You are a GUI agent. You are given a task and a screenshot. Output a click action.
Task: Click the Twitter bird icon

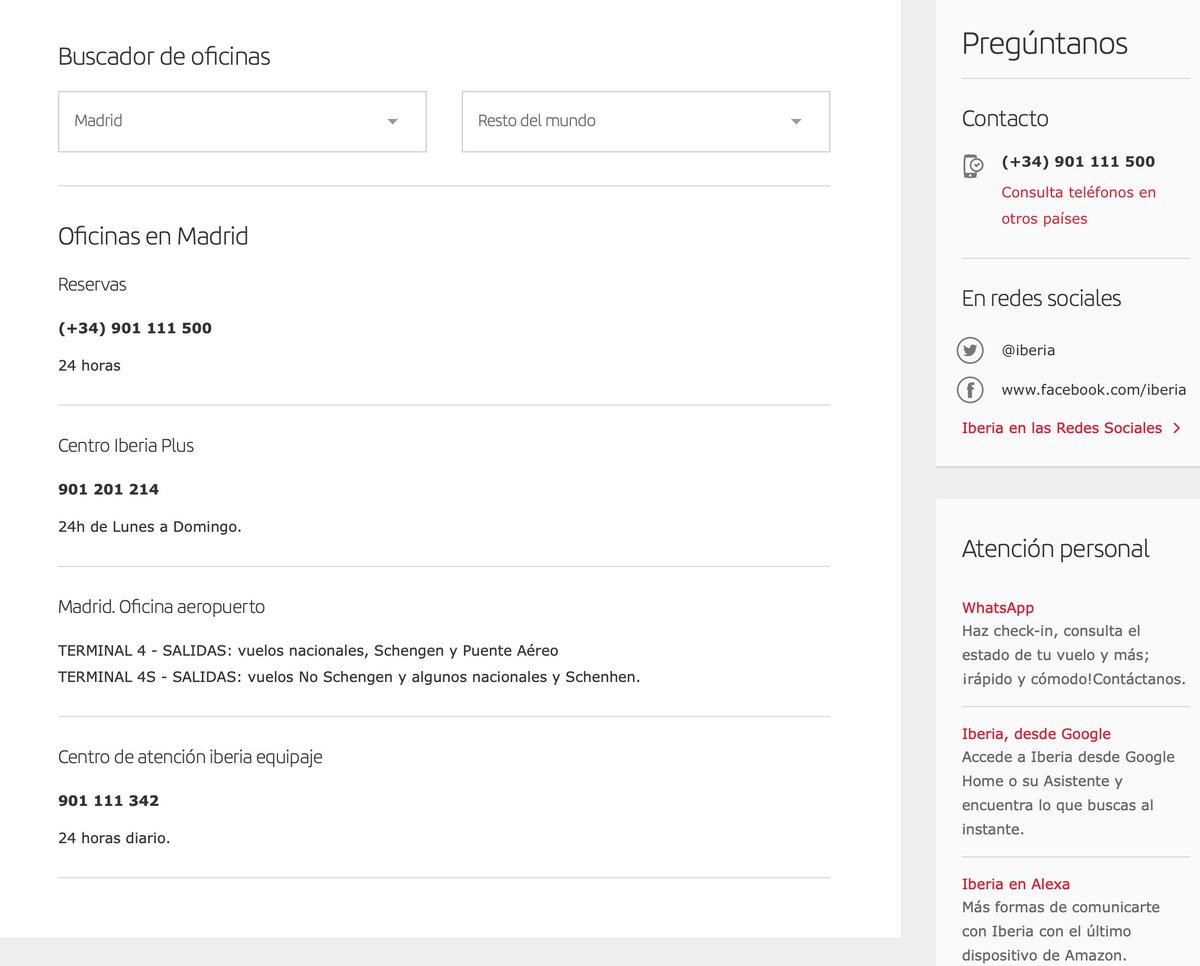pos(970,350)
